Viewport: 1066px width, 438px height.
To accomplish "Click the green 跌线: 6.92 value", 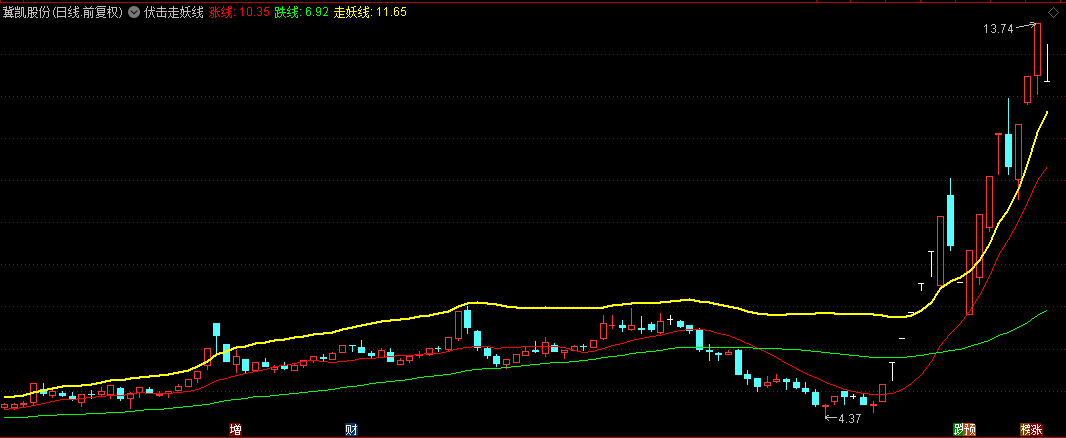I will tap(301, 12).
